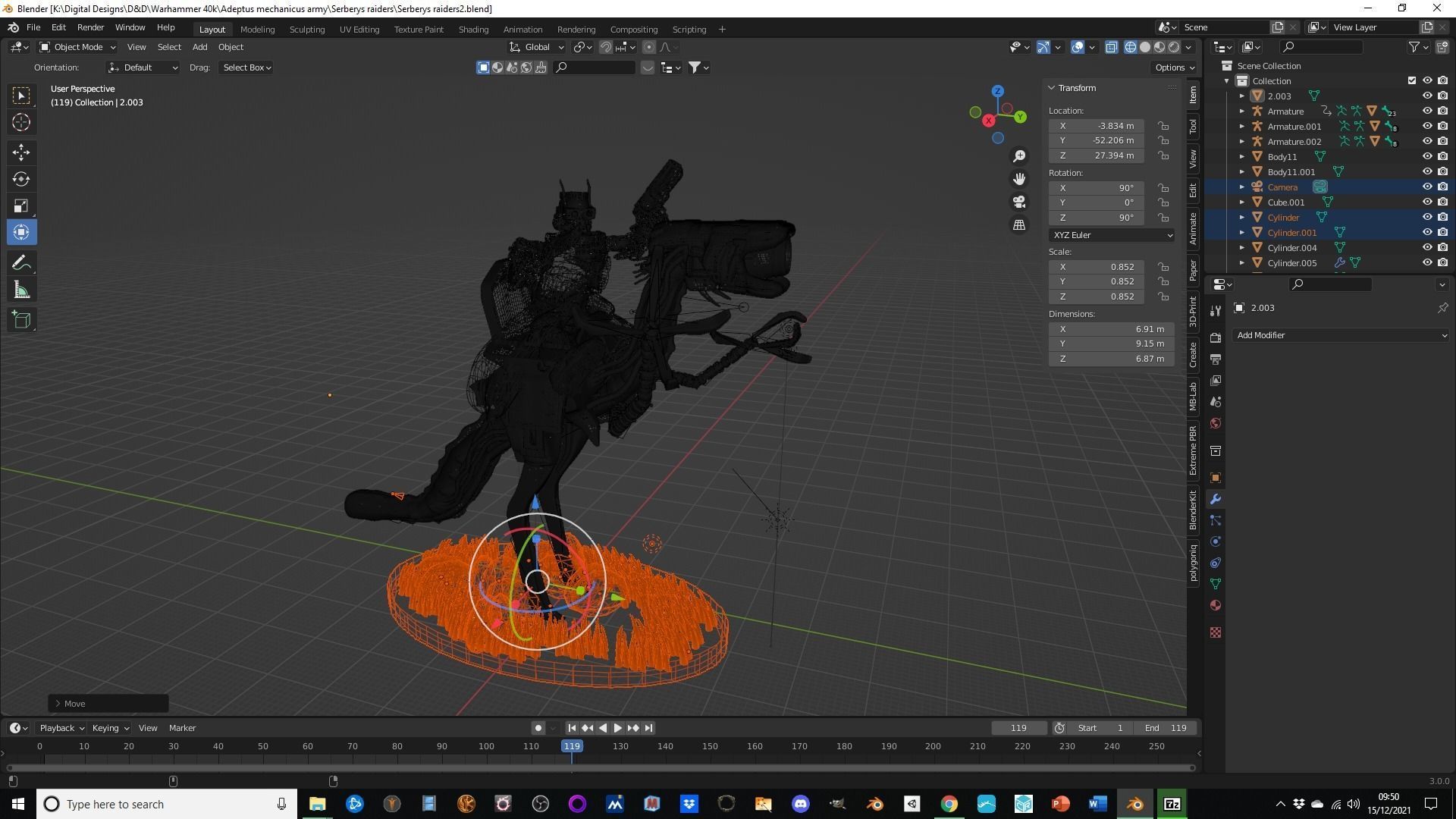Collapse the Transform panel
The image size is (1456, 819).
pos(1052,88)
